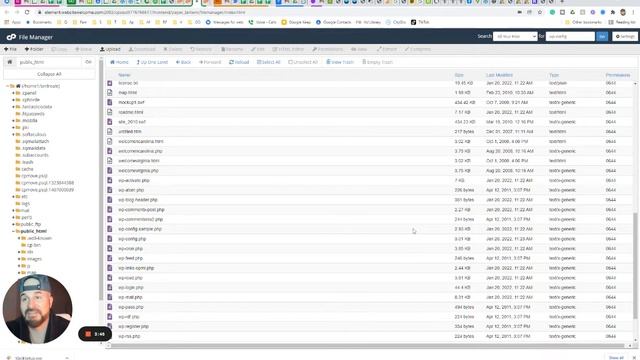Click View Trash
Screen dimensions: 640x360
coord(340,62)
